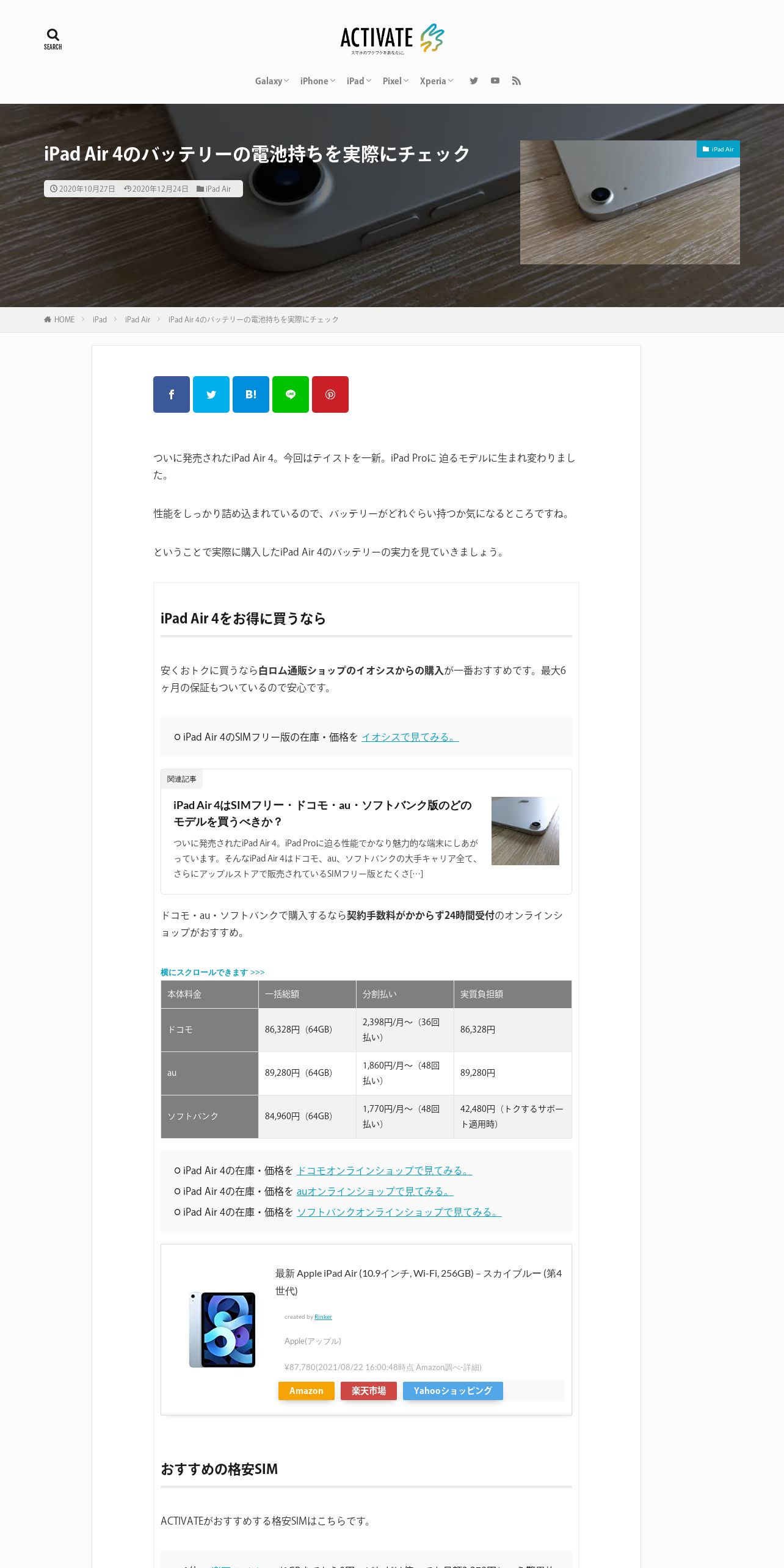Click the home icon in the breadcrumb
This screenshot has height=1568, width=784.
click(48, 319)
